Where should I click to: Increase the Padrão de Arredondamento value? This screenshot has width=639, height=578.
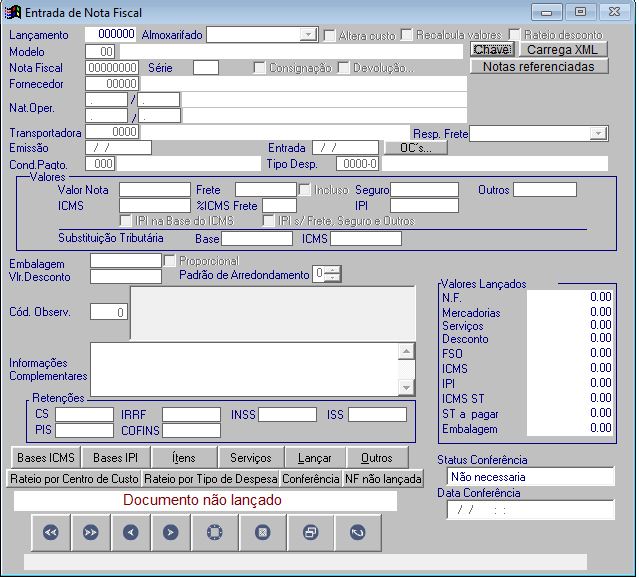333,270
